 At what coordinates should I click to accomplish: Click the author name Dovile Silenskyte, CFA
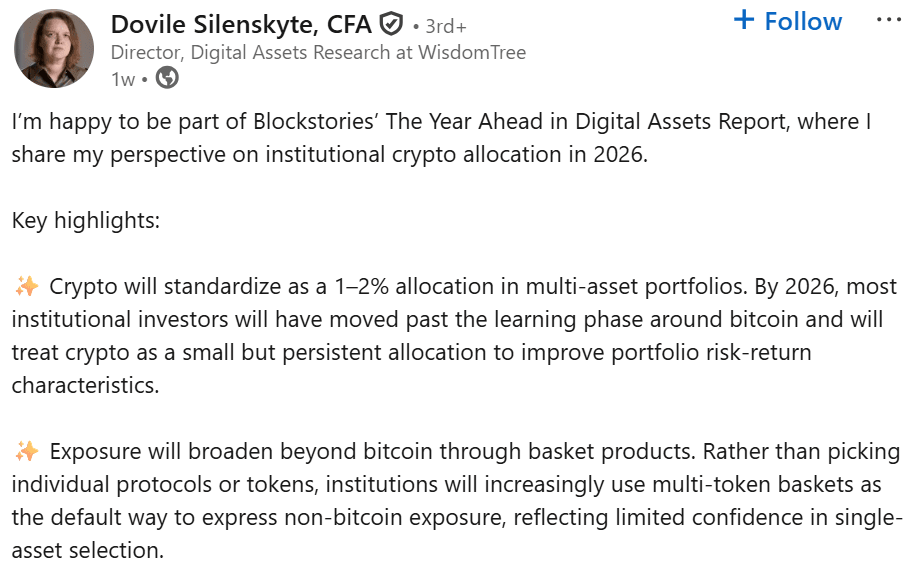pyautogui.click(x=241, y=23)
